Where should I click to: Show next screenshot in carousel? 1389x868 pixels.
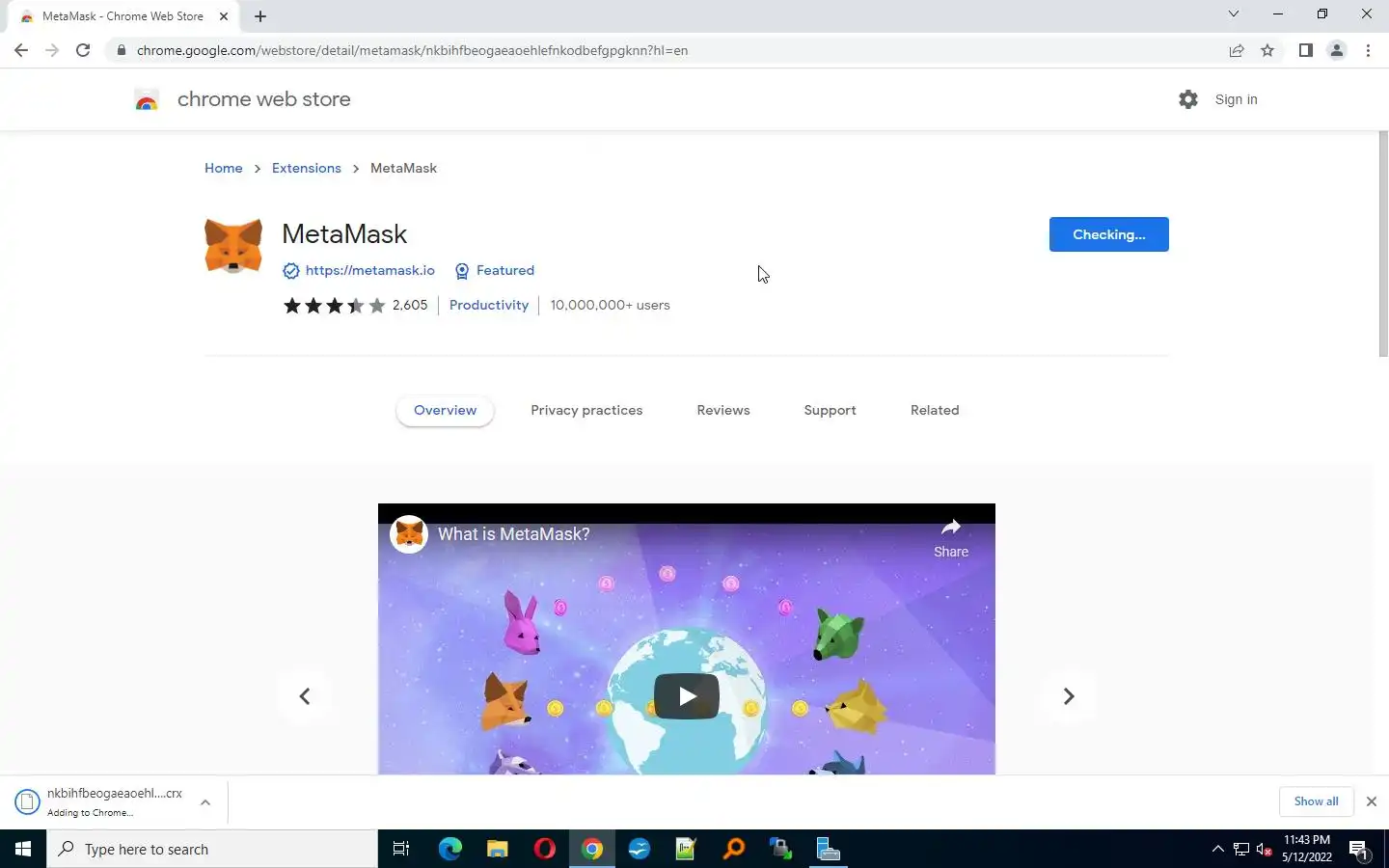(1069, 696)
